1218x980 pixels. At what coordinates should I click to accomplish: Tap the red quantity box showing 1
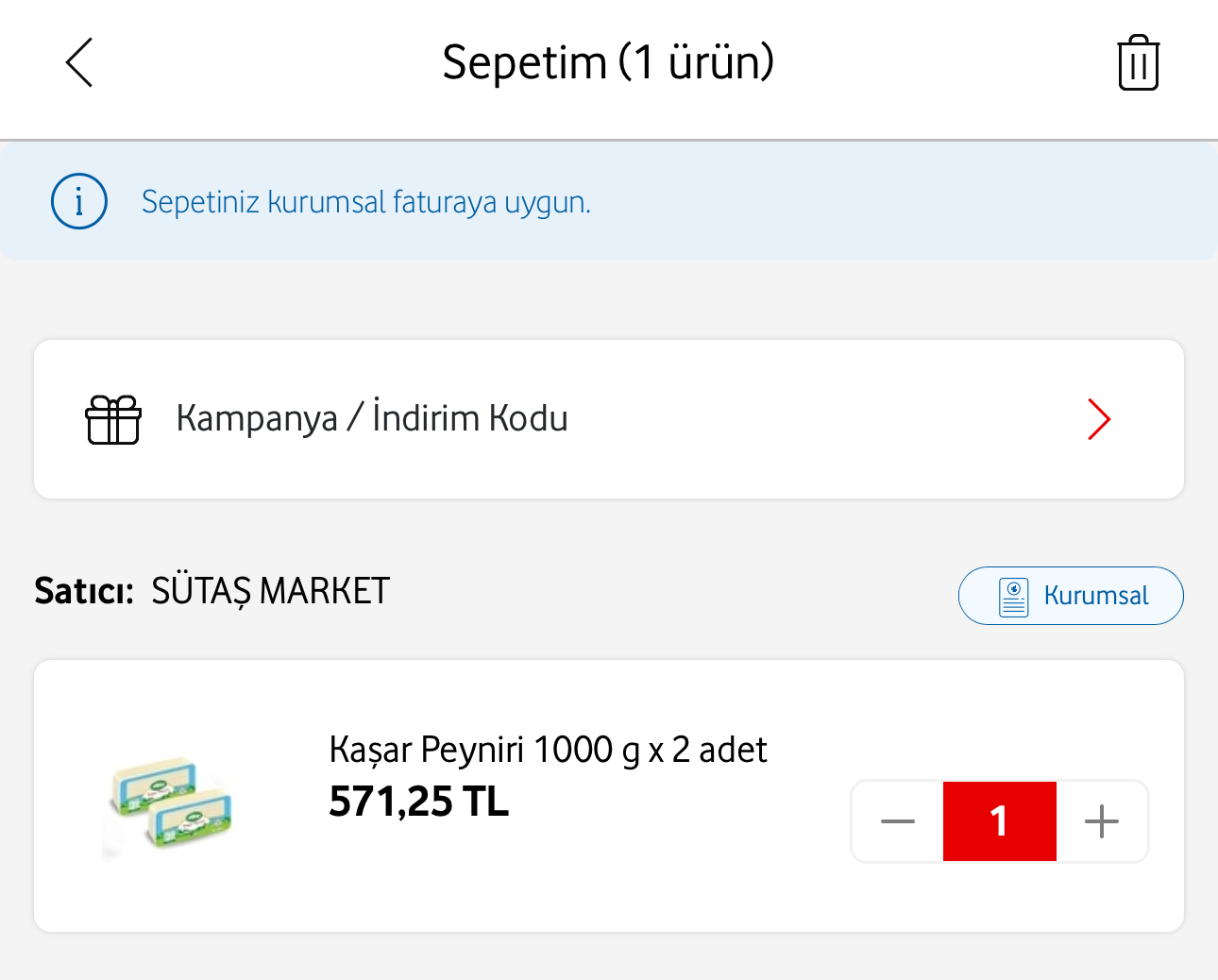(x=1000, y=821)
